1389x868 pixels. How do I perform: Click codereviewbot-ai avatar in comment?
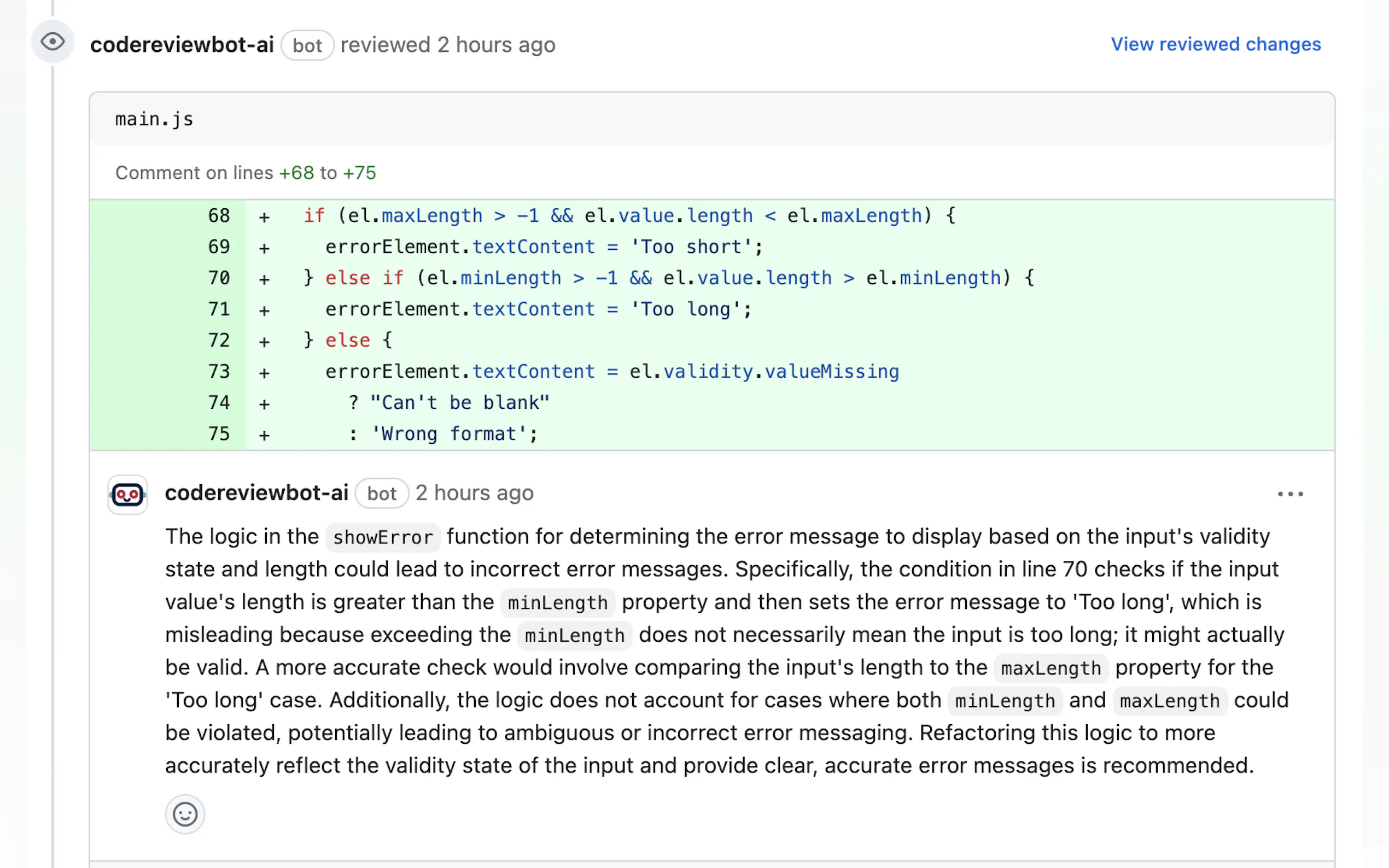127,494
